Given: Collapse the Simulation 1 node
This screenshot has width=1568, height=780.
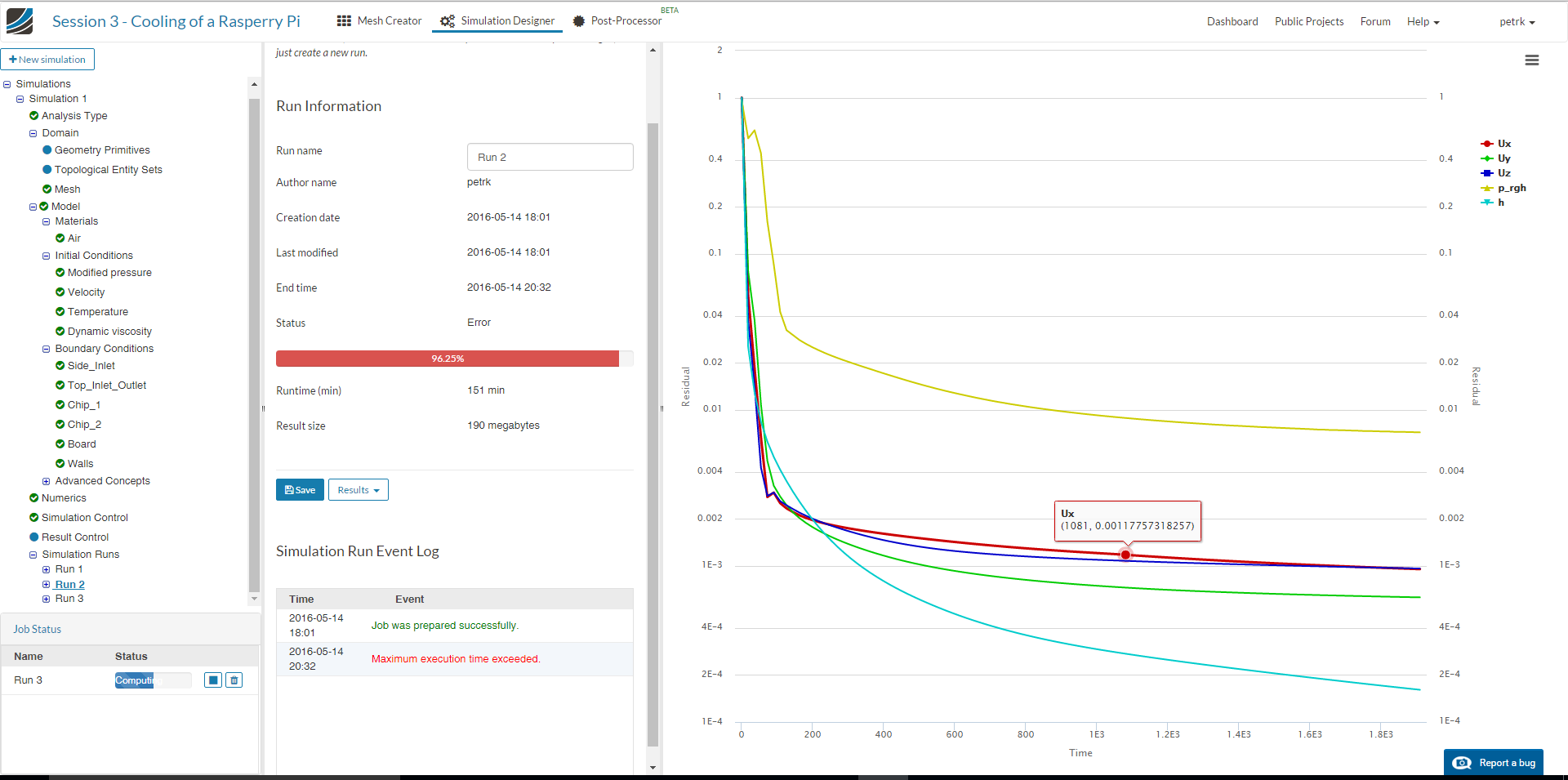Looking at the screenshot, I should point(20,99).
